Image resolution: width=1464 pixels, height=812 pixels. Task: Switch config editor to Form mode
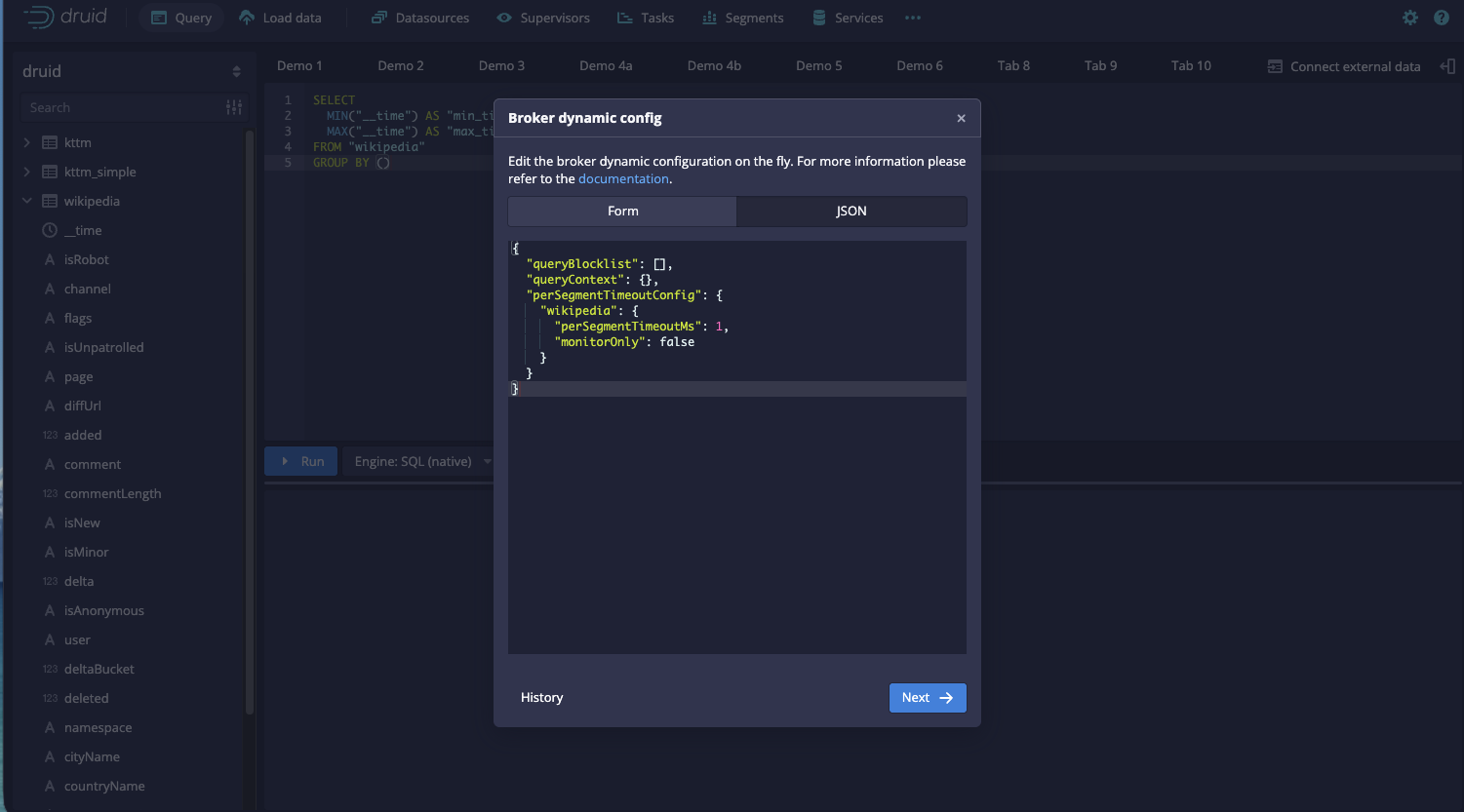622,211
